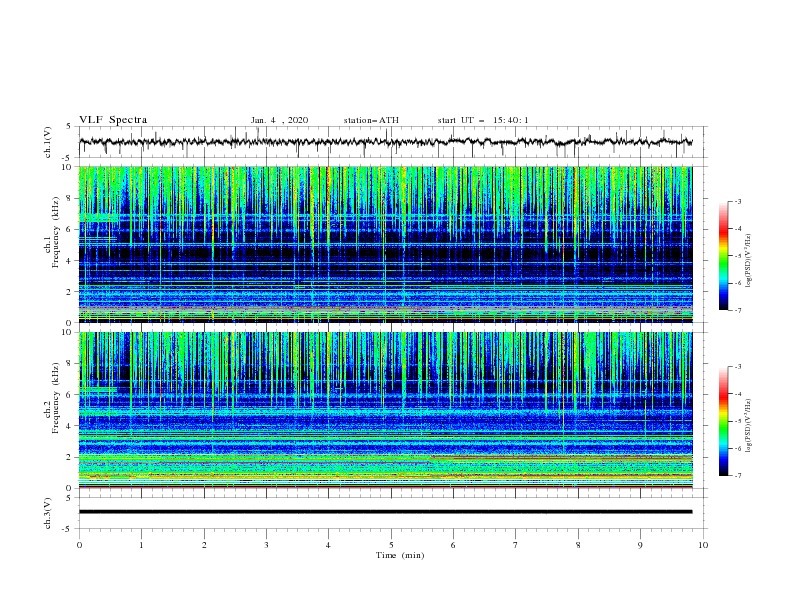Viewport: 792px width, 612px height.
Task: Click the "-7" value on the ch.2 colorbar
Action: point(737,475)
